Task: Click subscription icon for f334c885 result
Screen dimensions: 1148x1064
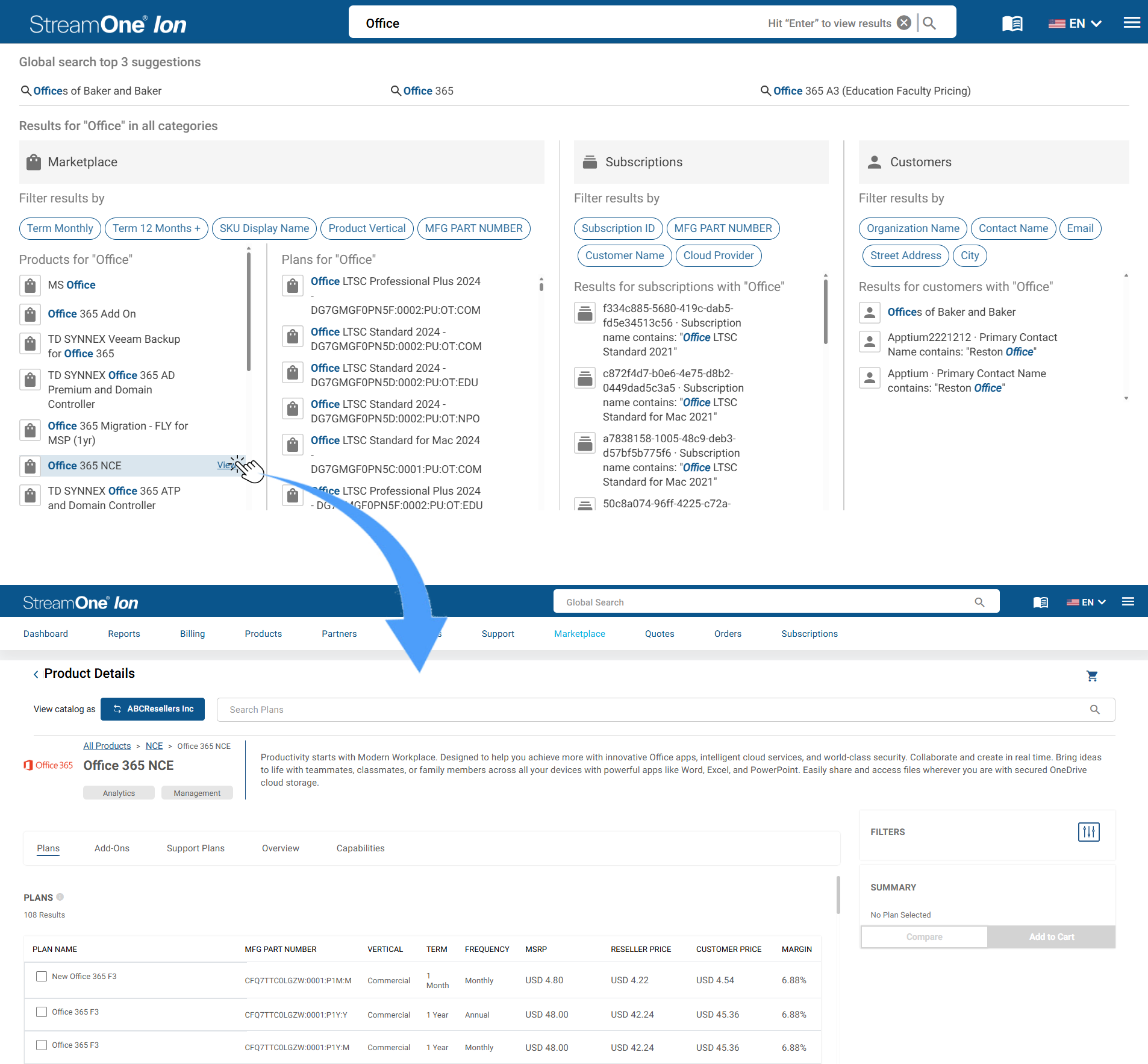Action: (x=585, y=313)
